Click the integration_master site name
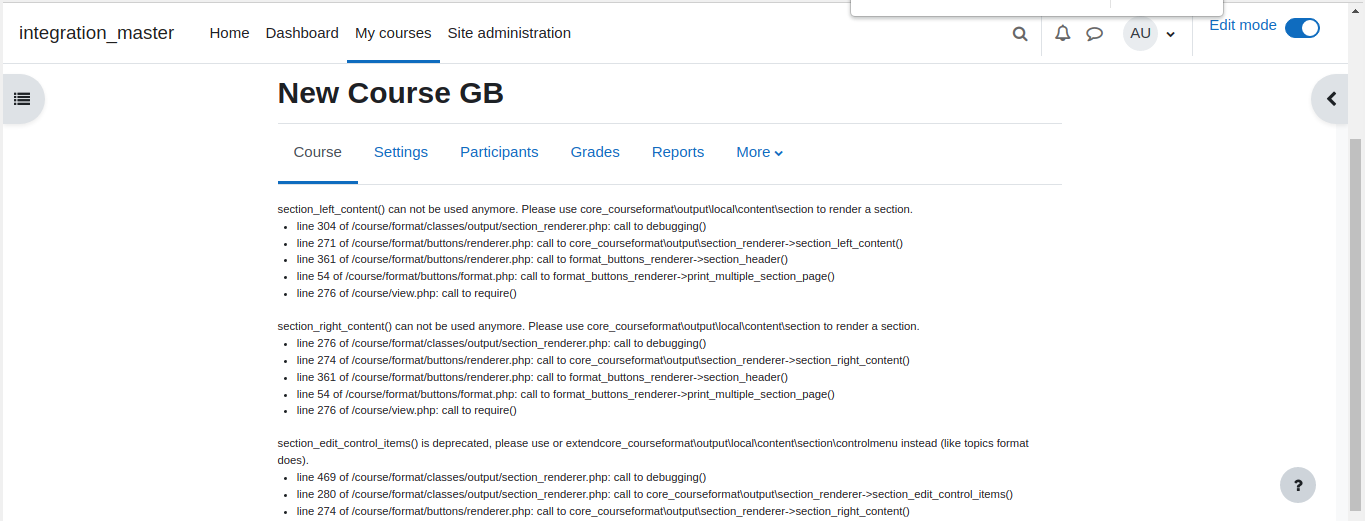The image size is (1365, 521). (96, 33)
